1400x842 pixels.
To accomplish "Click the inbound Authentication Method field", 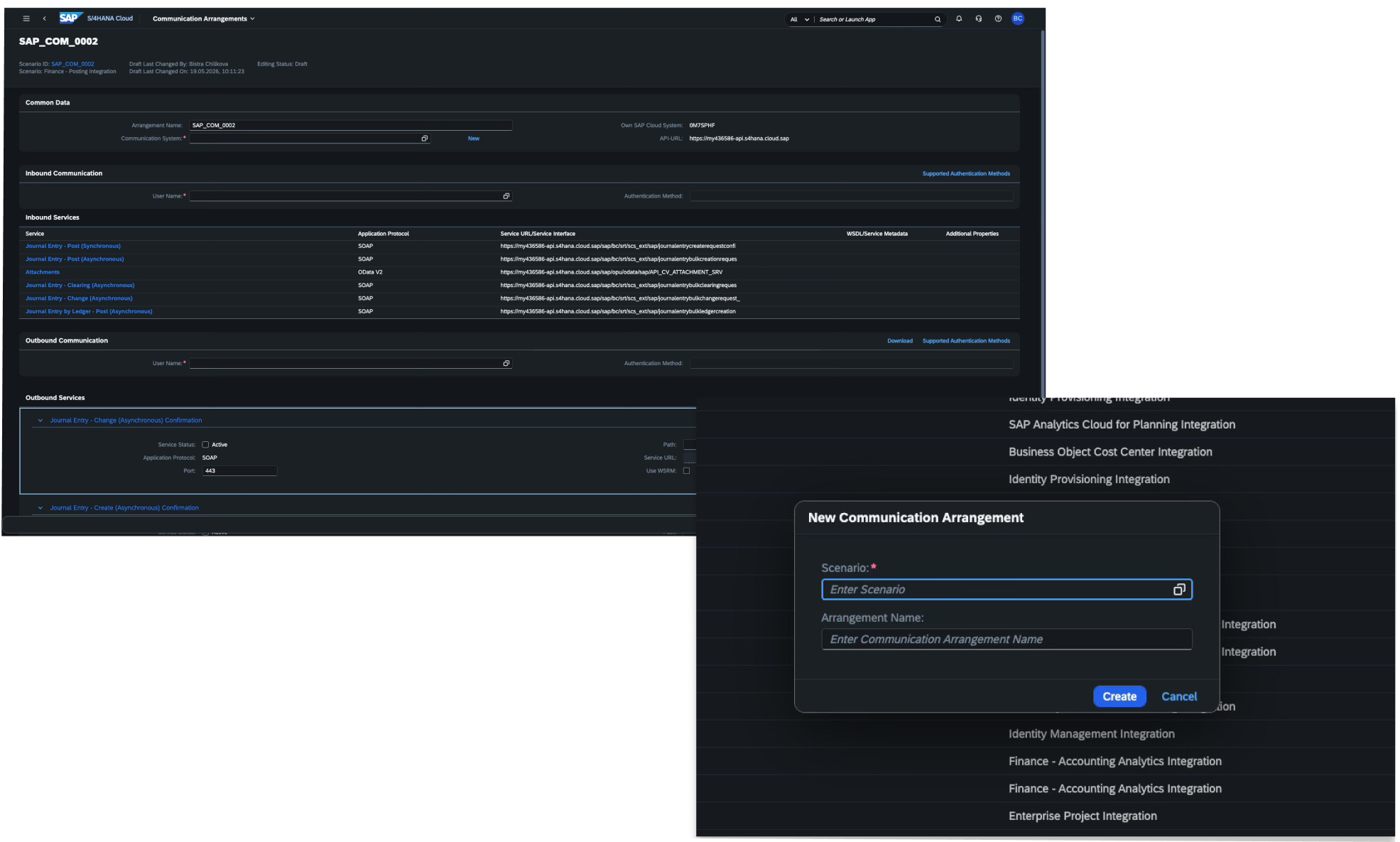I will pyautogui.click(x=851, y=196).
